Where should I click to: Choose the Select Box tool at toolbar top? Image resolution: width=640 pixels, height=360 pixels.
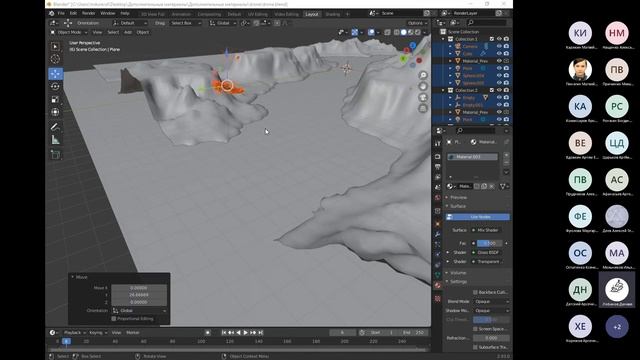coord(56,46)
